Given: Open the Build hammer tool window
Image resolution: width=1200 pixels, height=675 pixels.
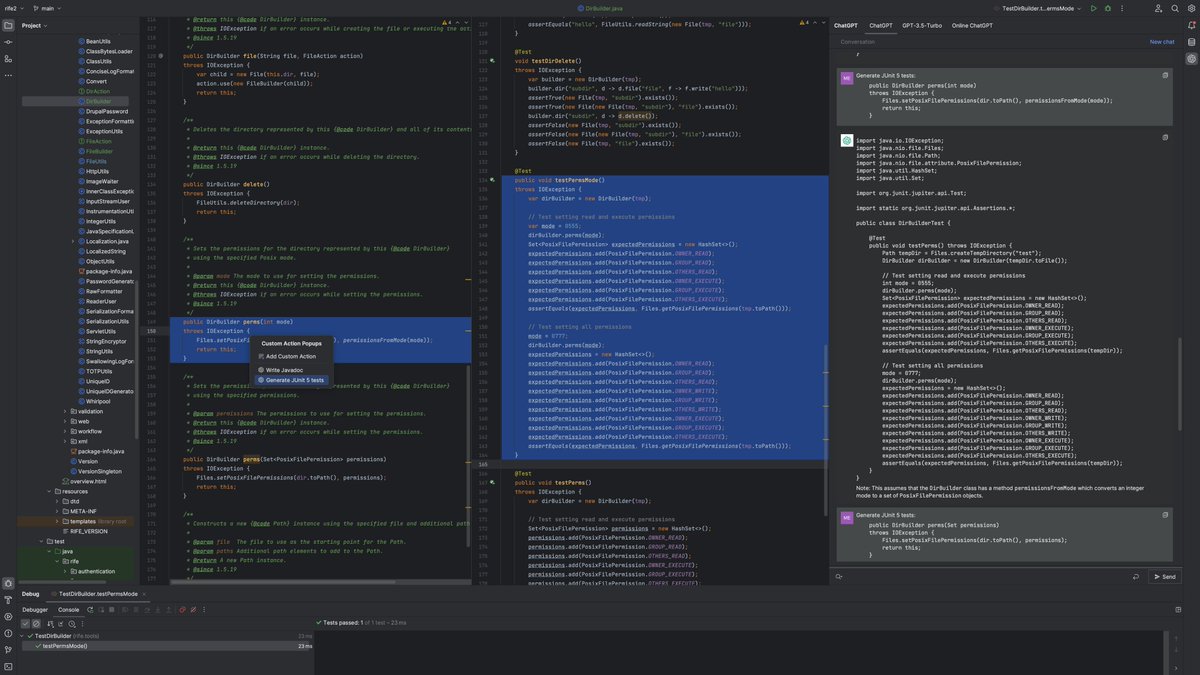Looking at the screenshot, I should [x=8, y=599].
